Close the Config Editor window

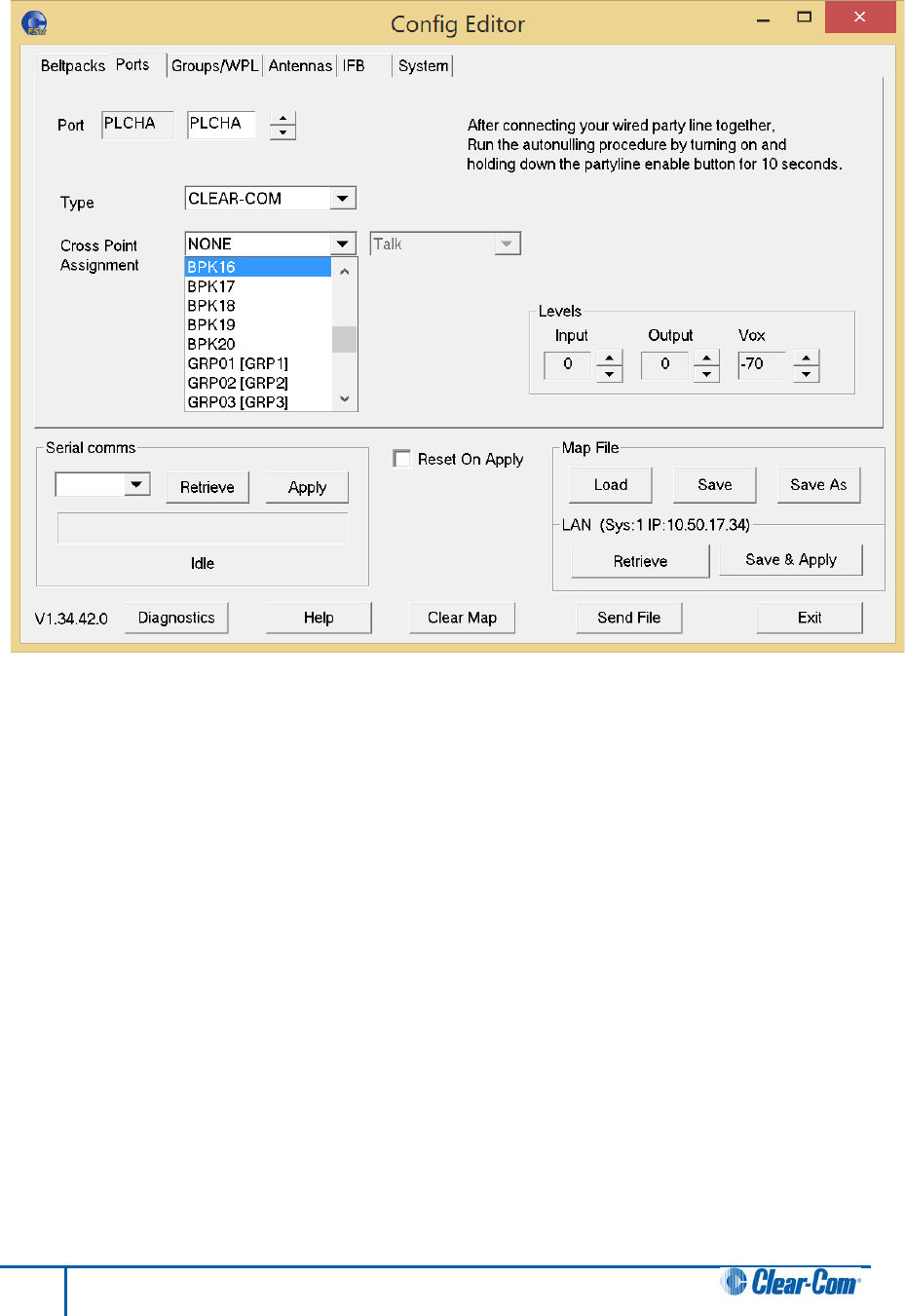pos(859,18)
